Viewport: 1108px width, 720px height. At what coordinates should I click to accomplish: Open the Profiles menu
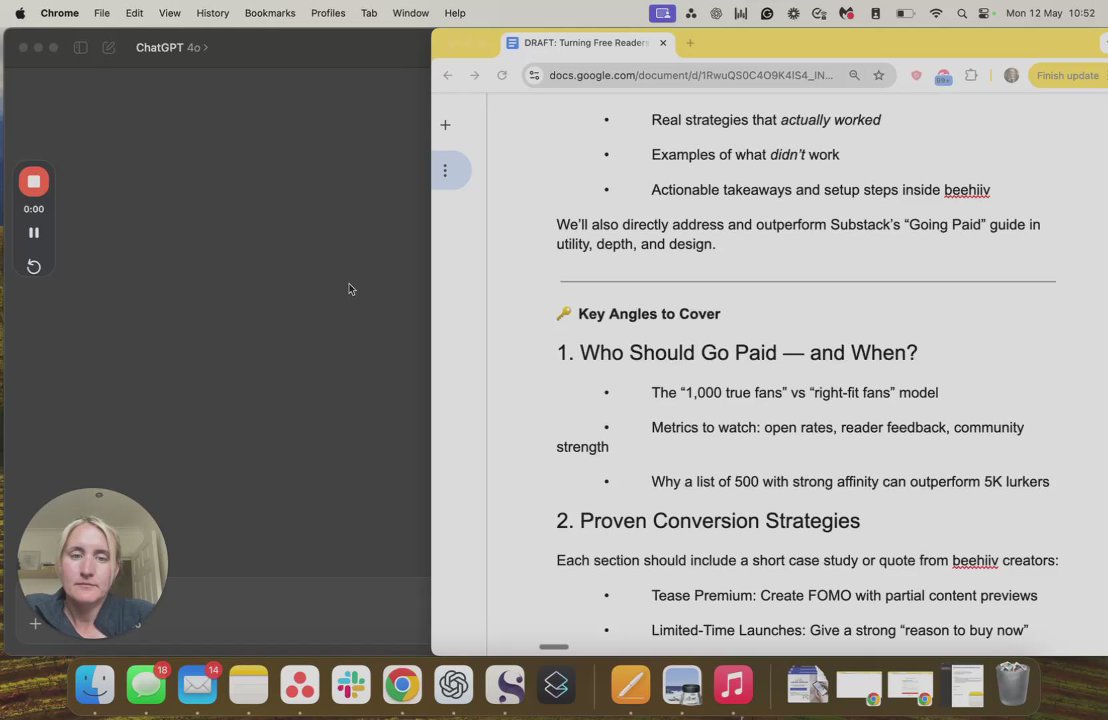click(328, 13)
